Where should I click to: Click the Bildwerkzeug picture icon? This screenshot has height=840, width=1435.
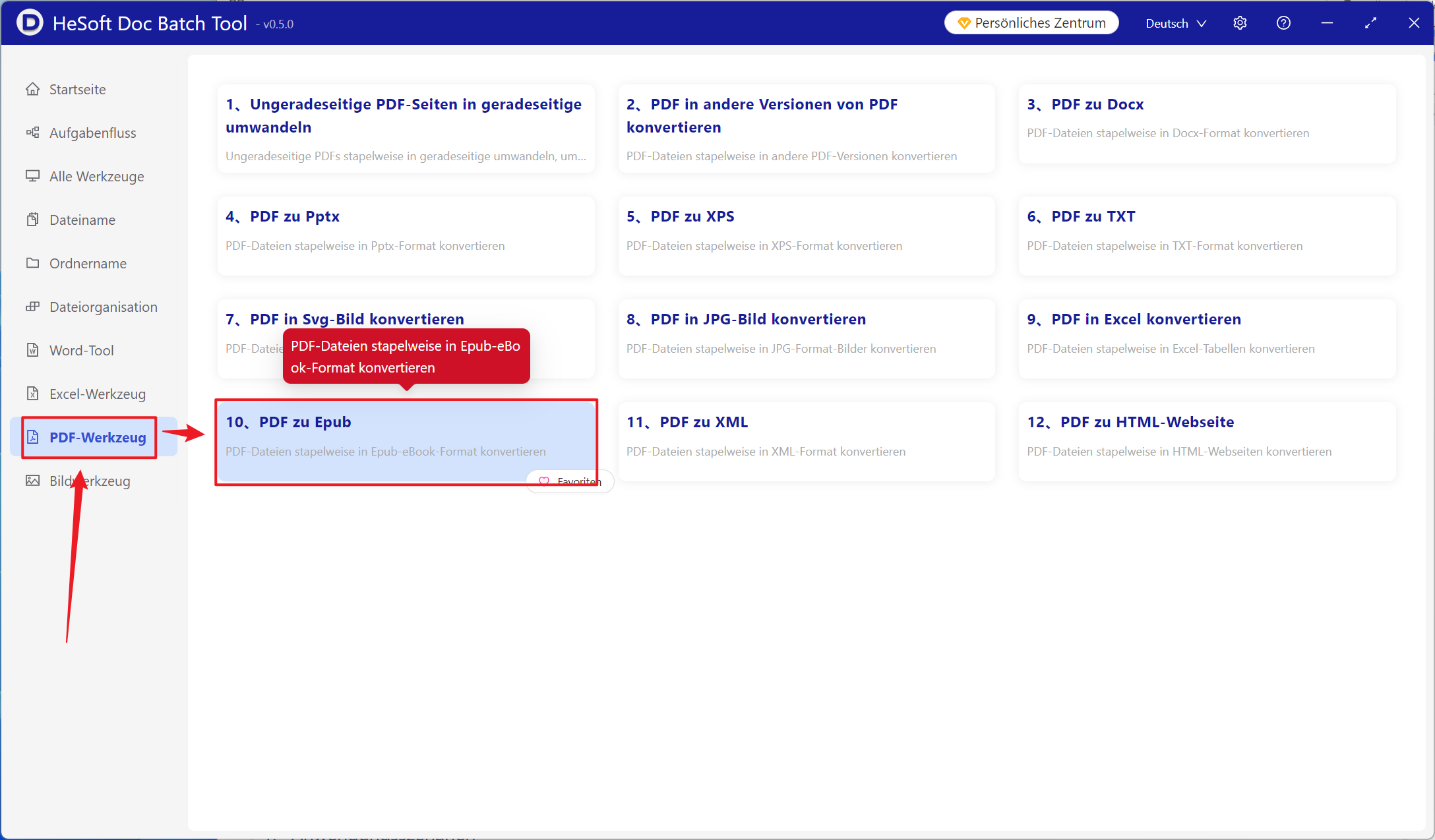32,481
